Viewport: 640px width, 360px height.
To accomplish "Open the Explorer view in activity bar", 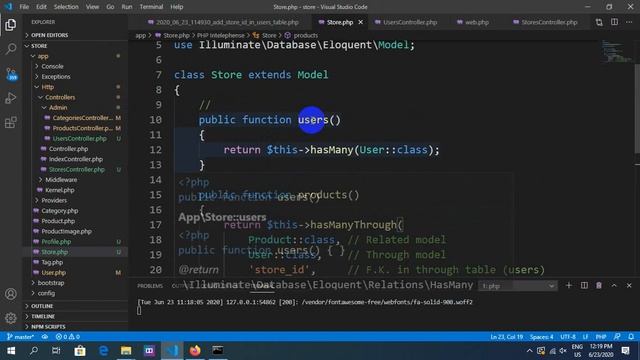I will click(11, 25).
